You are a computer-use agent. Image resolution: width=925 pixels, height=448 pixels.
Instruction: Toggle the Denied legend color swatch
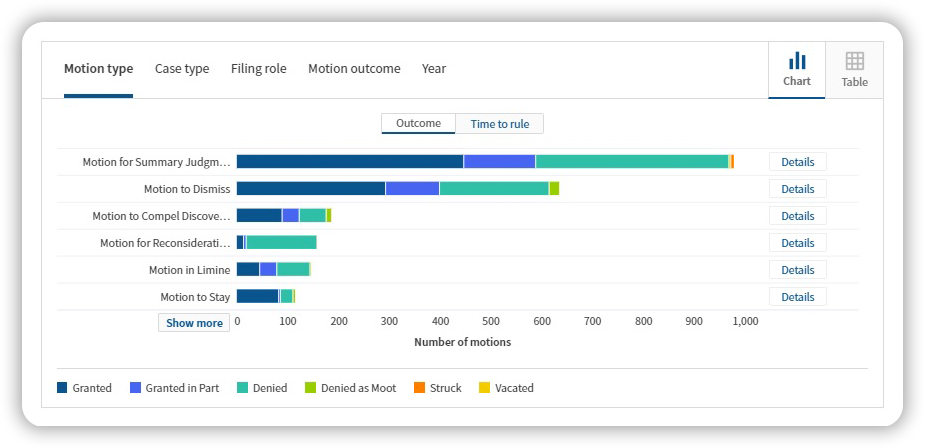tap(242, 388)
